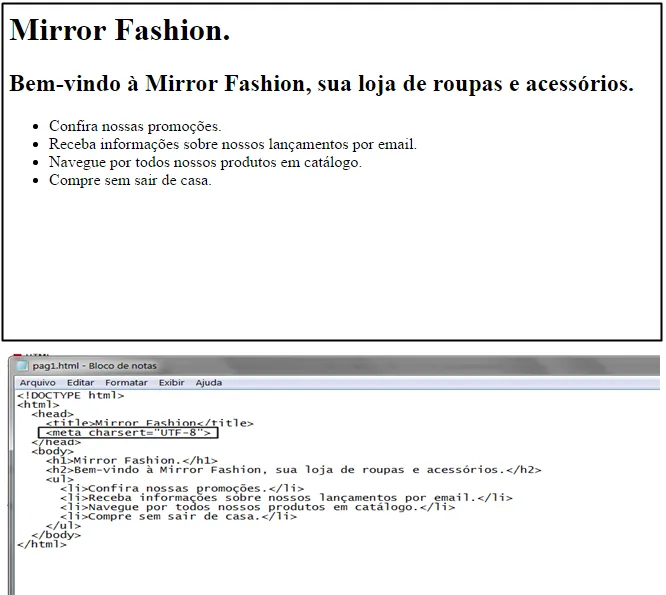Open the Editar menu
The image size is (666, 595).
pos(80,383)
